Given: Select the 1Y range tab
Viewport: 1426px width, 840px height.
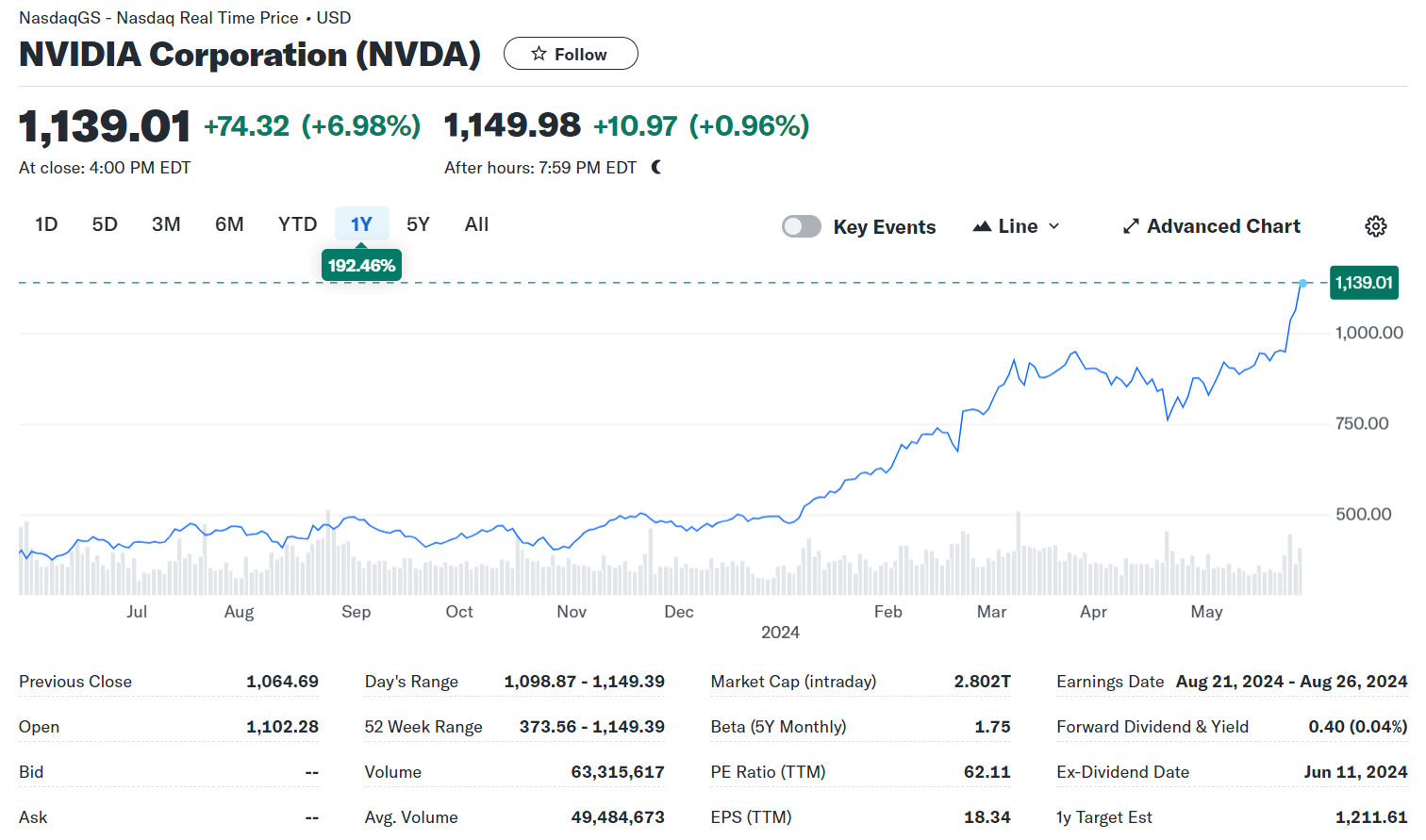Looking at the screenshot, I should click(362, 224).
